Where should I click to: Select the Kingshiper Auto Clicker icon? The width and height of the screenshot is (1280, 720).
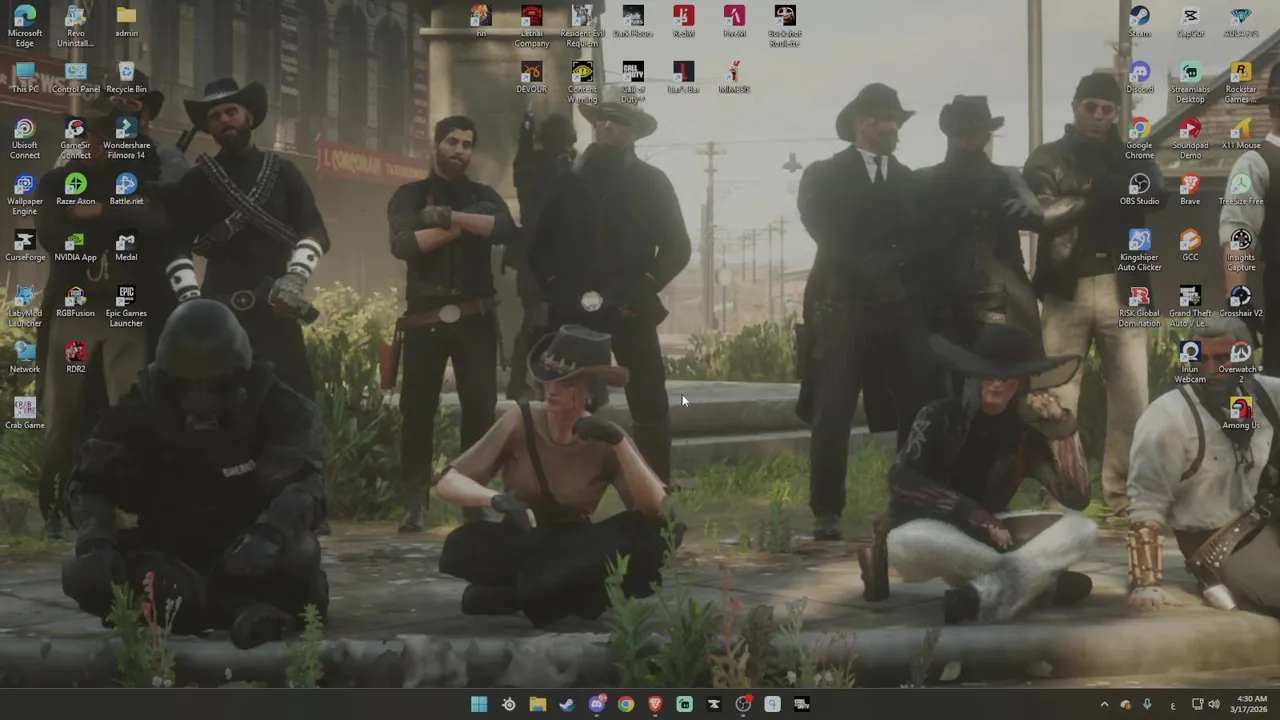[1139, 250]
